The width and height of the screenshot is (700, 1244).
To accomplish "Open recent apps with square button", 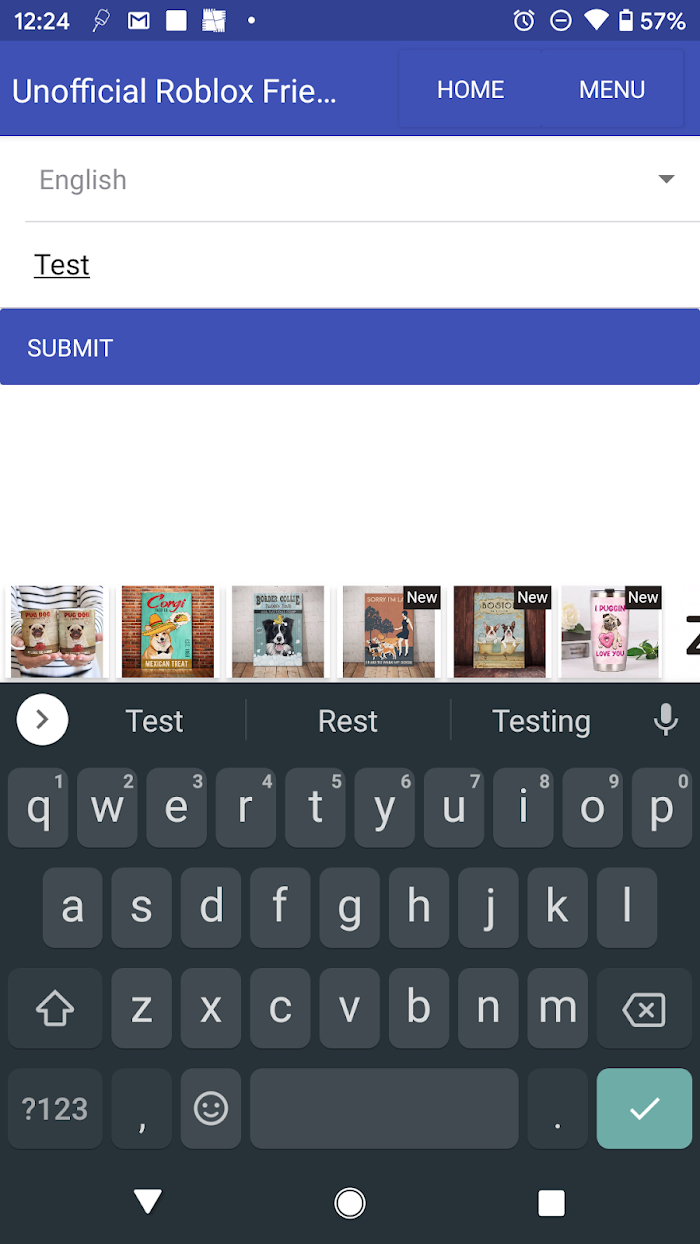I will coord(551,1202).
